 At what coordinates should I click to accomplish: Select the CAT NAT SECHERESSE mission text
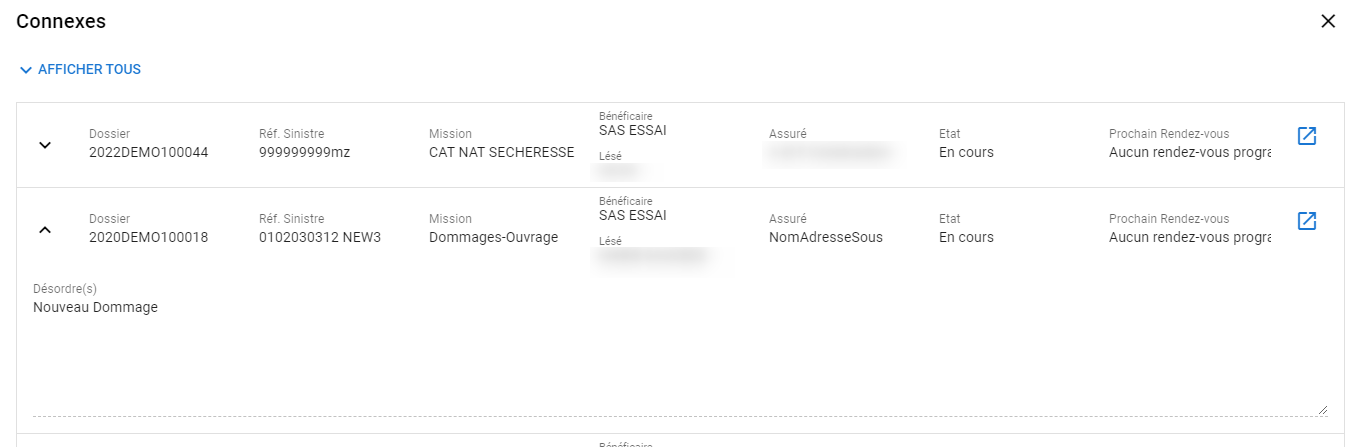tap(501, 153)
